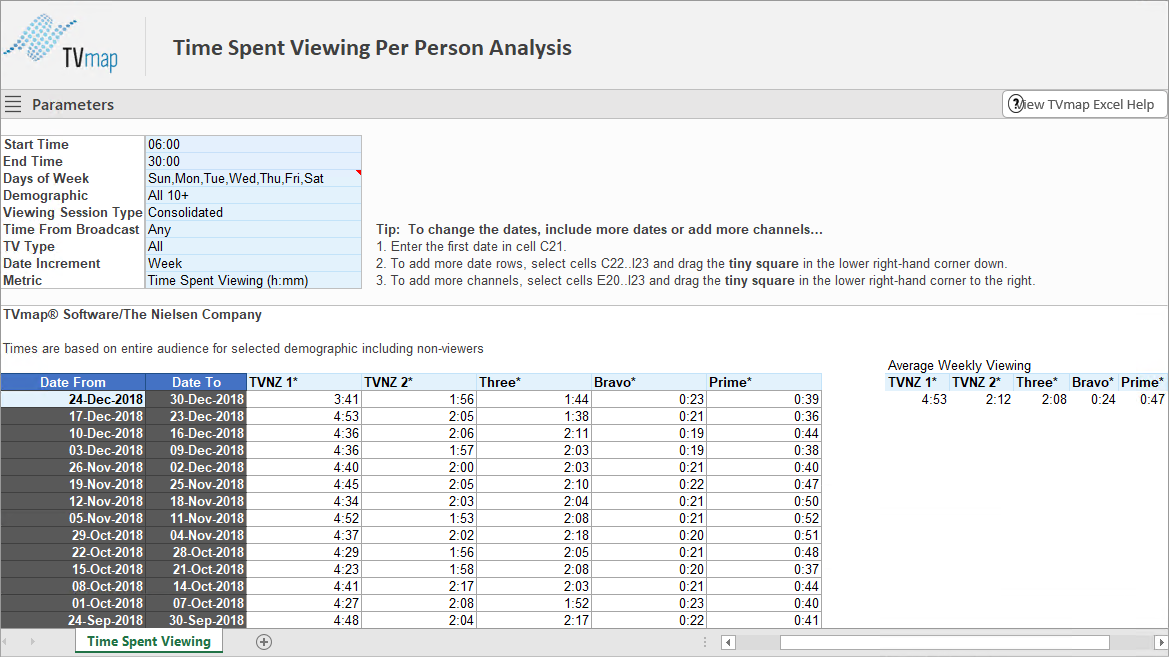Select average TVNZ 2 value 2:12
Screen dimensions: 1169x657
coord(982,400)
